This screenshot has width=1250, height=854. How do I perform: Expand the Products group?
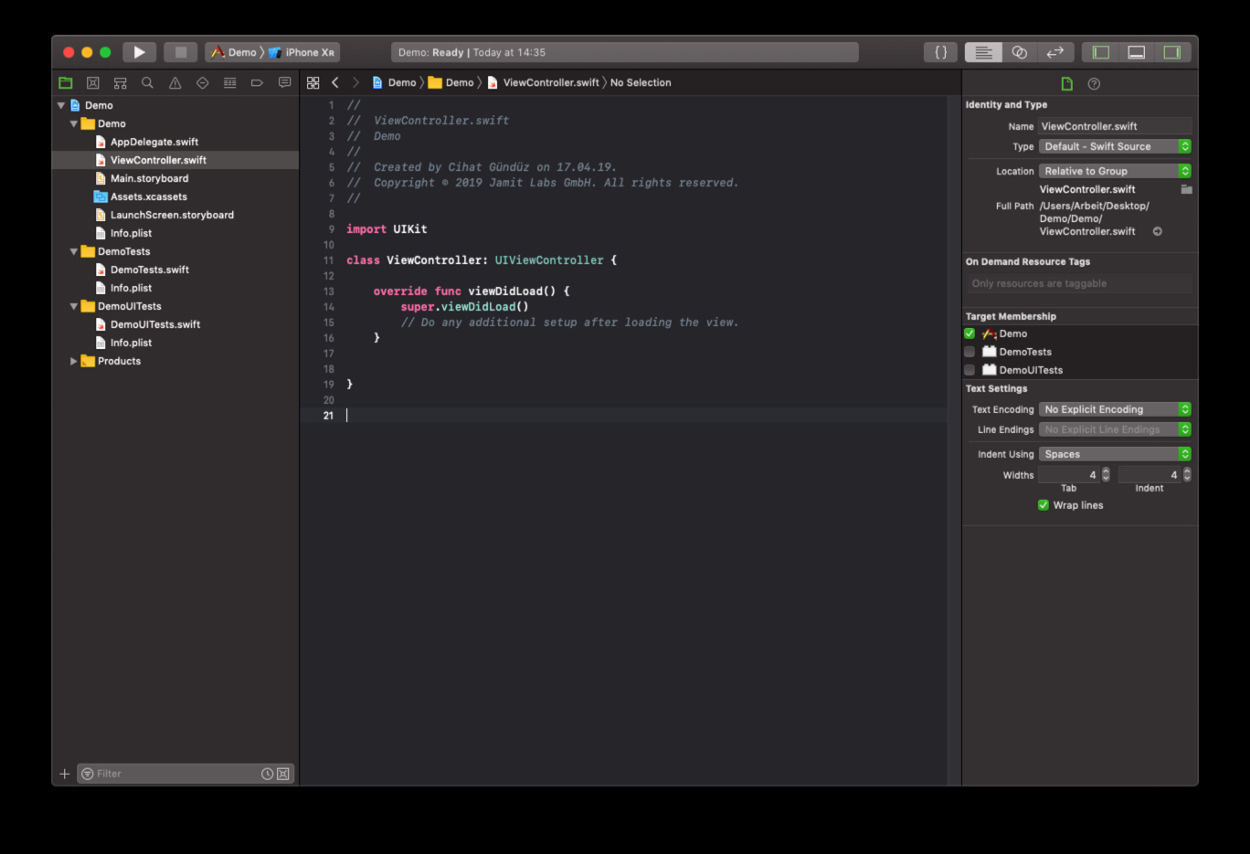73,361
